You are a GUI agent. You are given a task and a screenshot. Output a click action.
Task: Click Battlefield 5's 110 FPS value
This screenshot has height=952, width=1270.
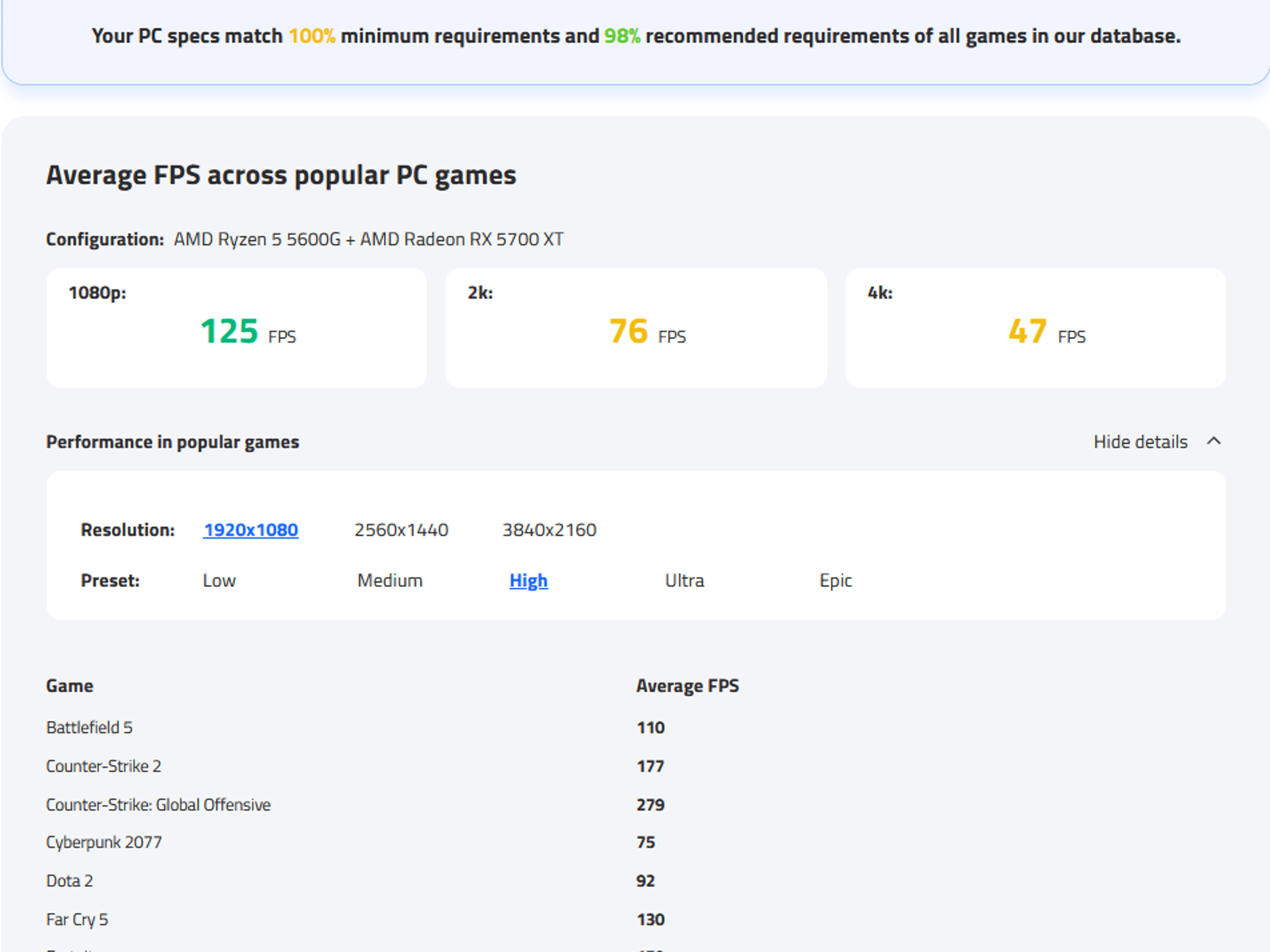point(651,728)
